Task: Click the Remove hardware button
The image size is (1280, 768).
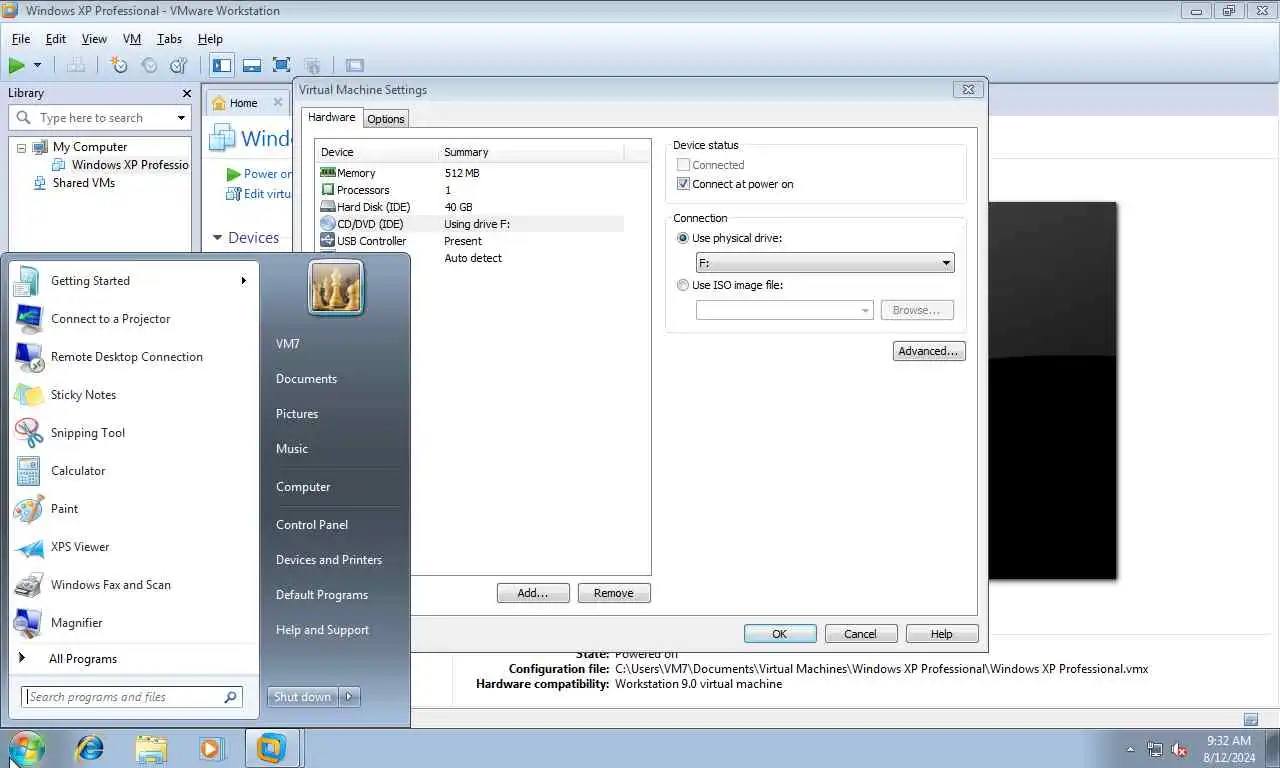Action: coord(614,593)
